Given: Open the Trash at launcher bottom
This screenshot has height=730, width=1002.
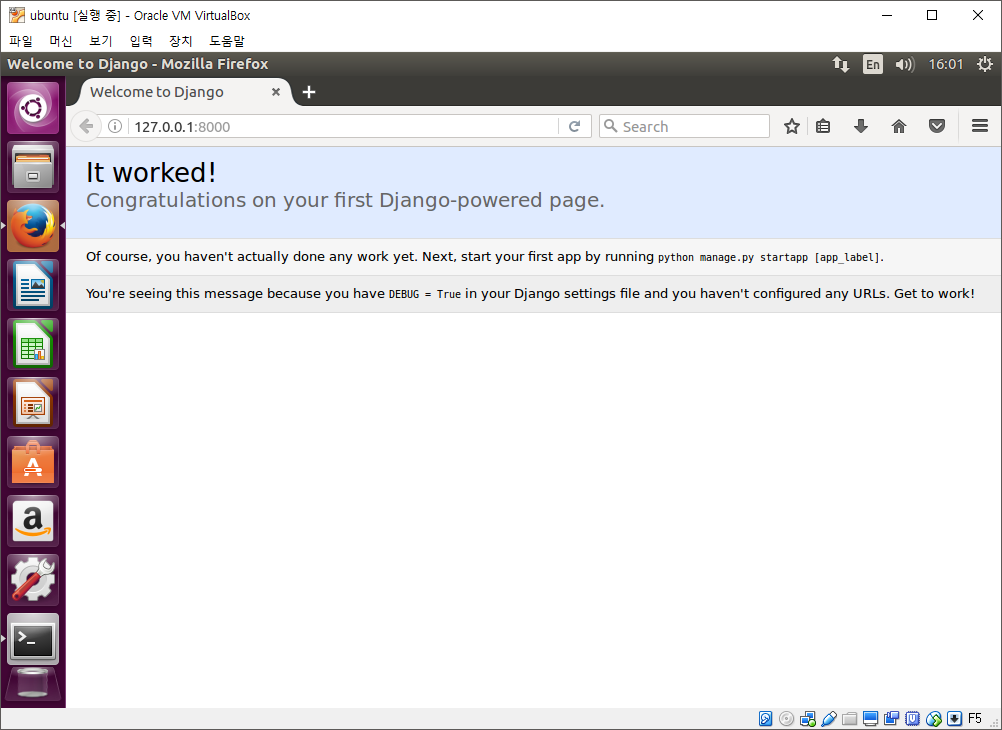Looking at the screenshot, I should tap(33, 684).
